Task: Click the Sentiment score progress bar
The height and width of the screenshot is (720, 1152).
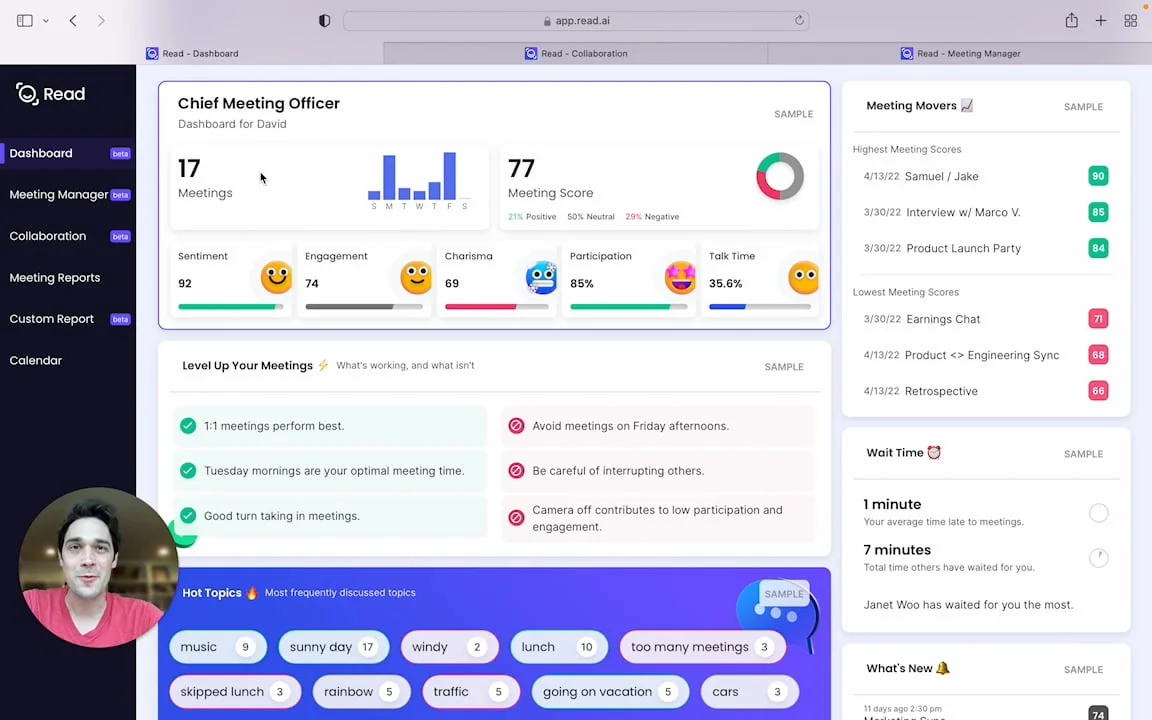Action: (x=230, y=306)
